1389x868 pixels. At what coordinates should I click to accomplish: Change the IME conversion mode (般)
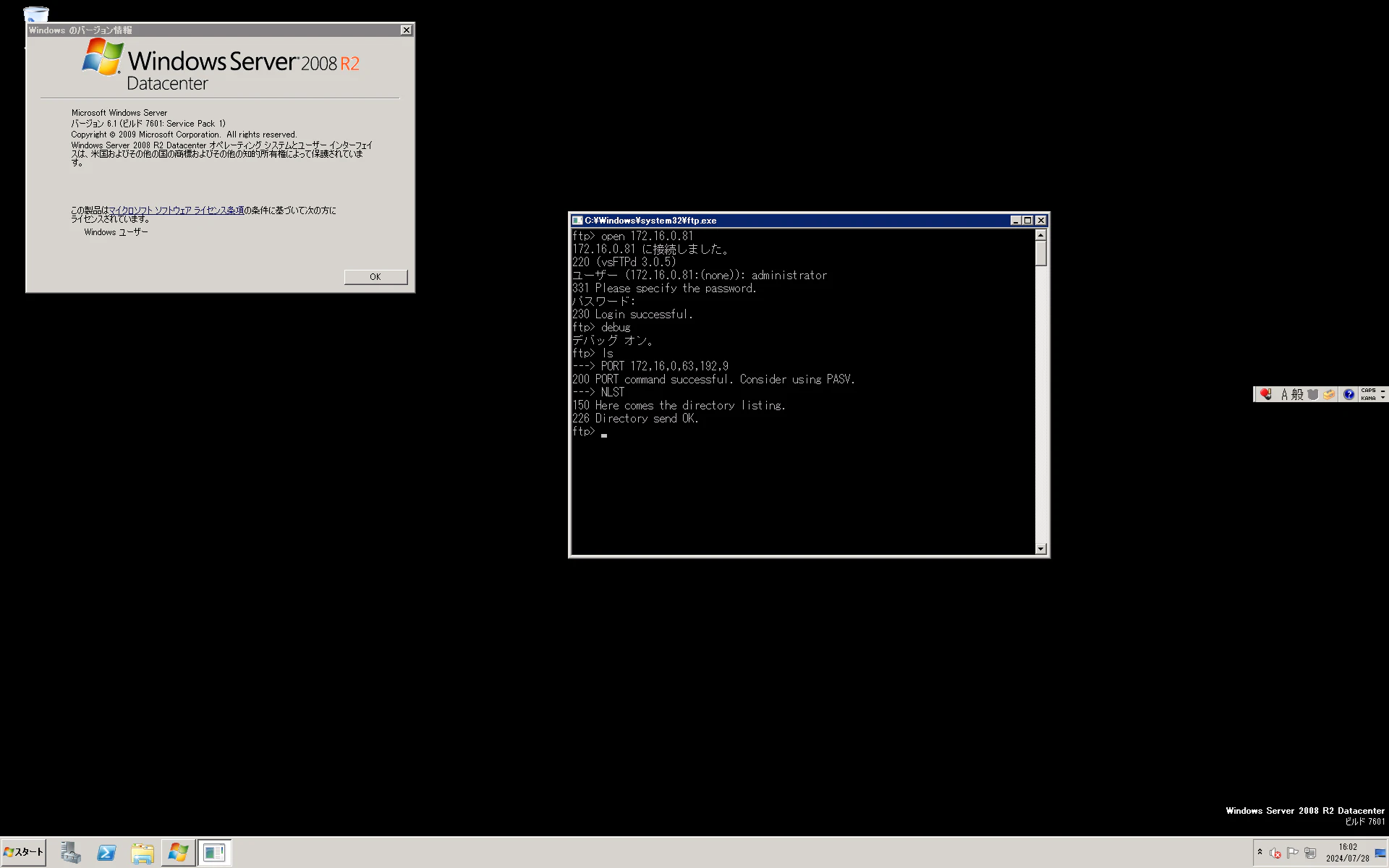click(1297, 394)
